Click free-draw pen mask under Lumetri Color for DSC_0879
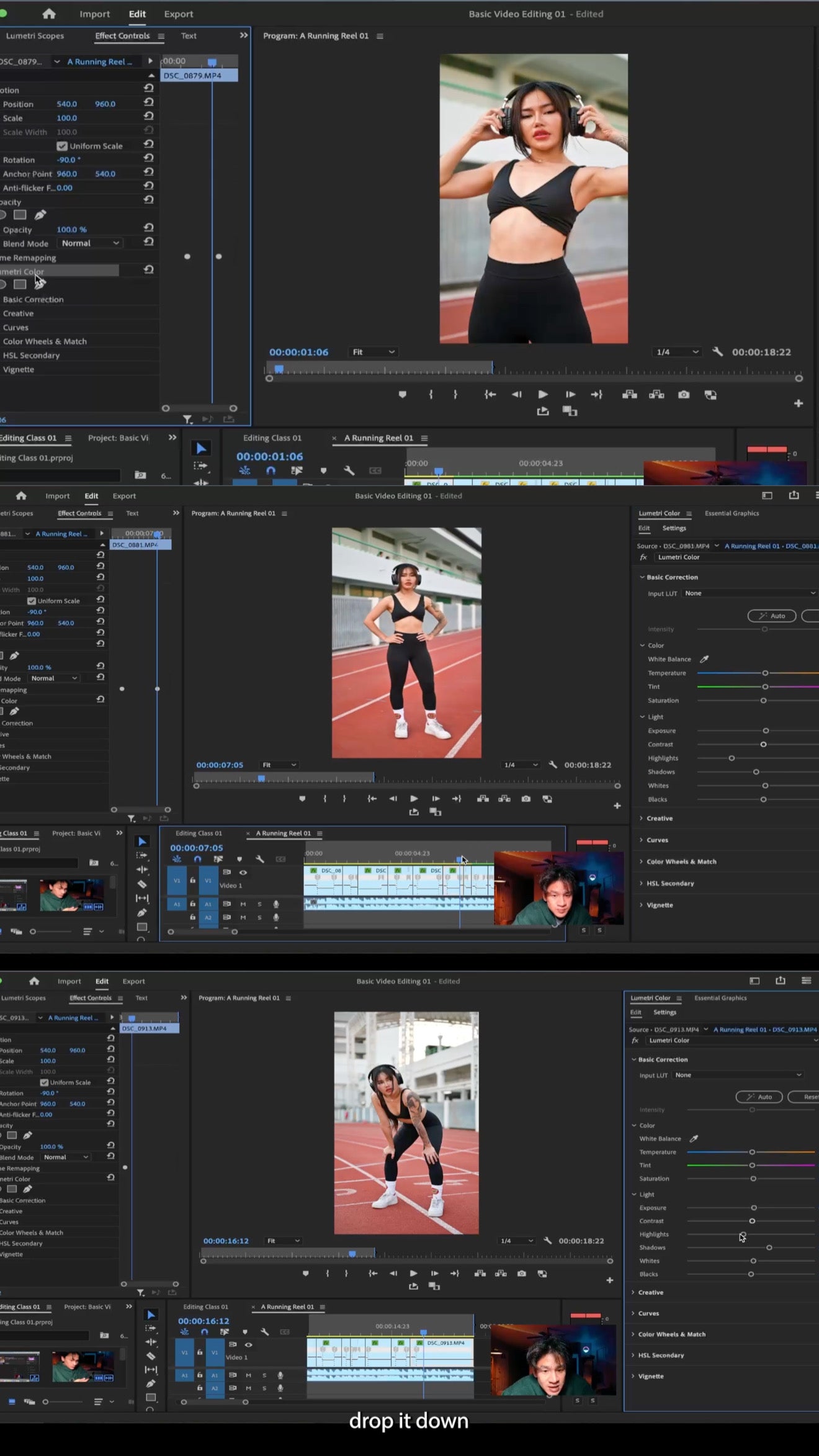The image size is (819, 1456). click(x=40, y=284)
